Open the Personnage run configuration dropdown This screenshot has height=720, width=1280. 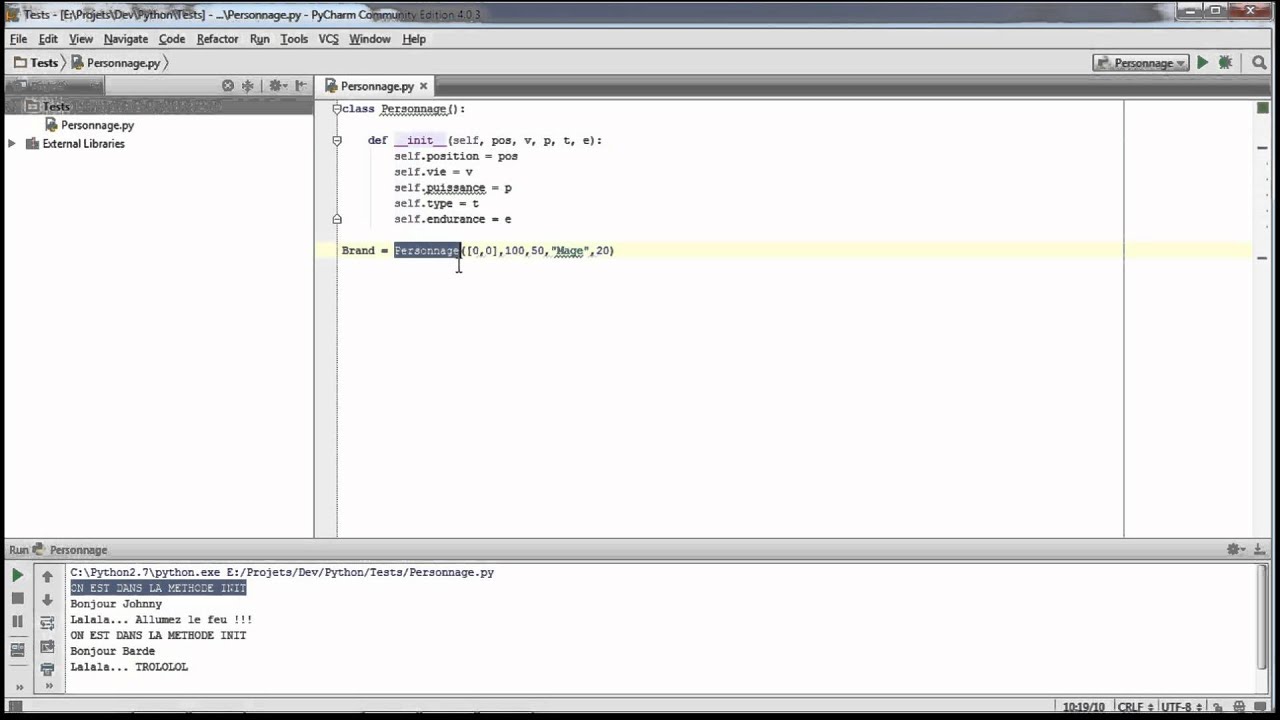1141,62
